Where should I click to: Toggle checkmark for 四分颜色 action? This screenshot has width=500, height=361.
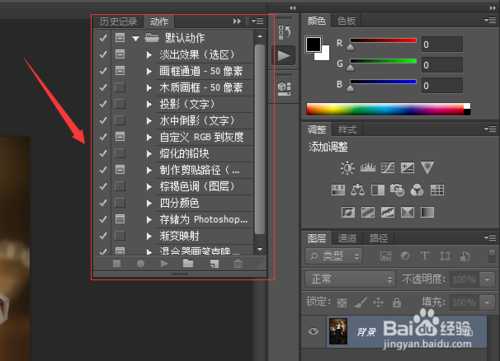tap(103, 203)
